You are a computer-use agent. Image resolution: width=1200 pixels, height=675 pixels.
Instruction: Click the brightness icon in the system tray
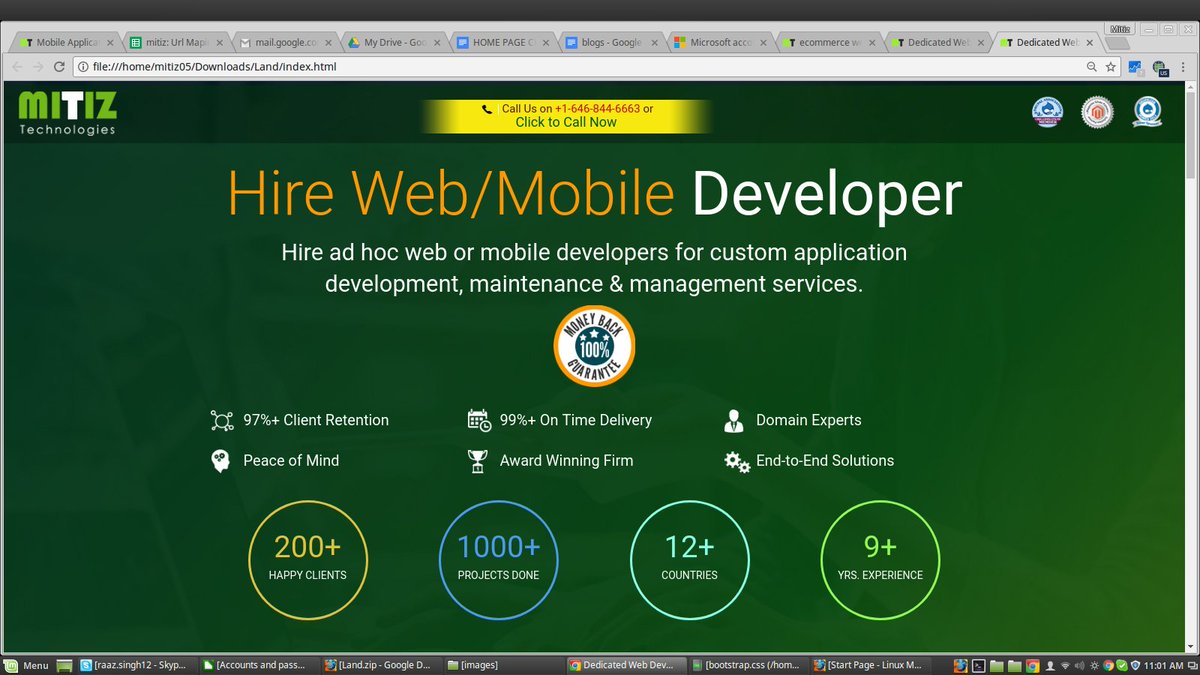pos(1095,665)
